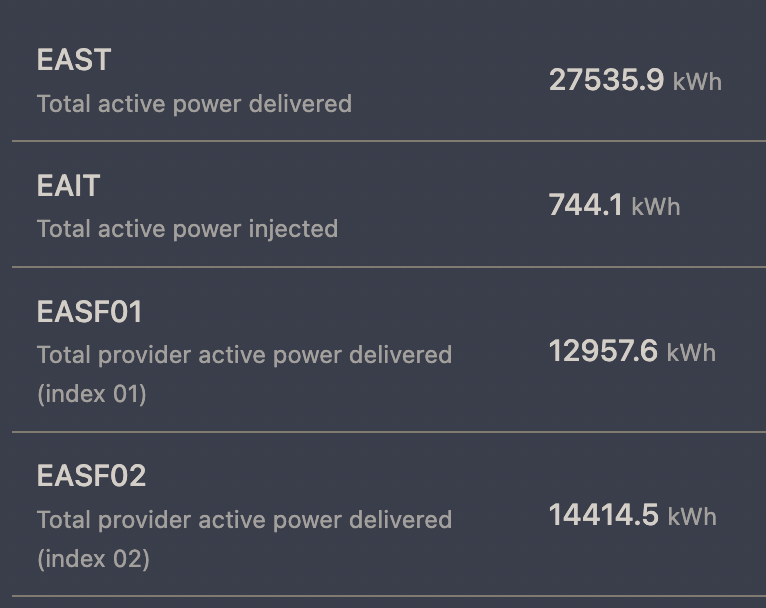Click the kWh unit beside 27535.9
The height and width of the screenshot is (608, 766).
697,82
